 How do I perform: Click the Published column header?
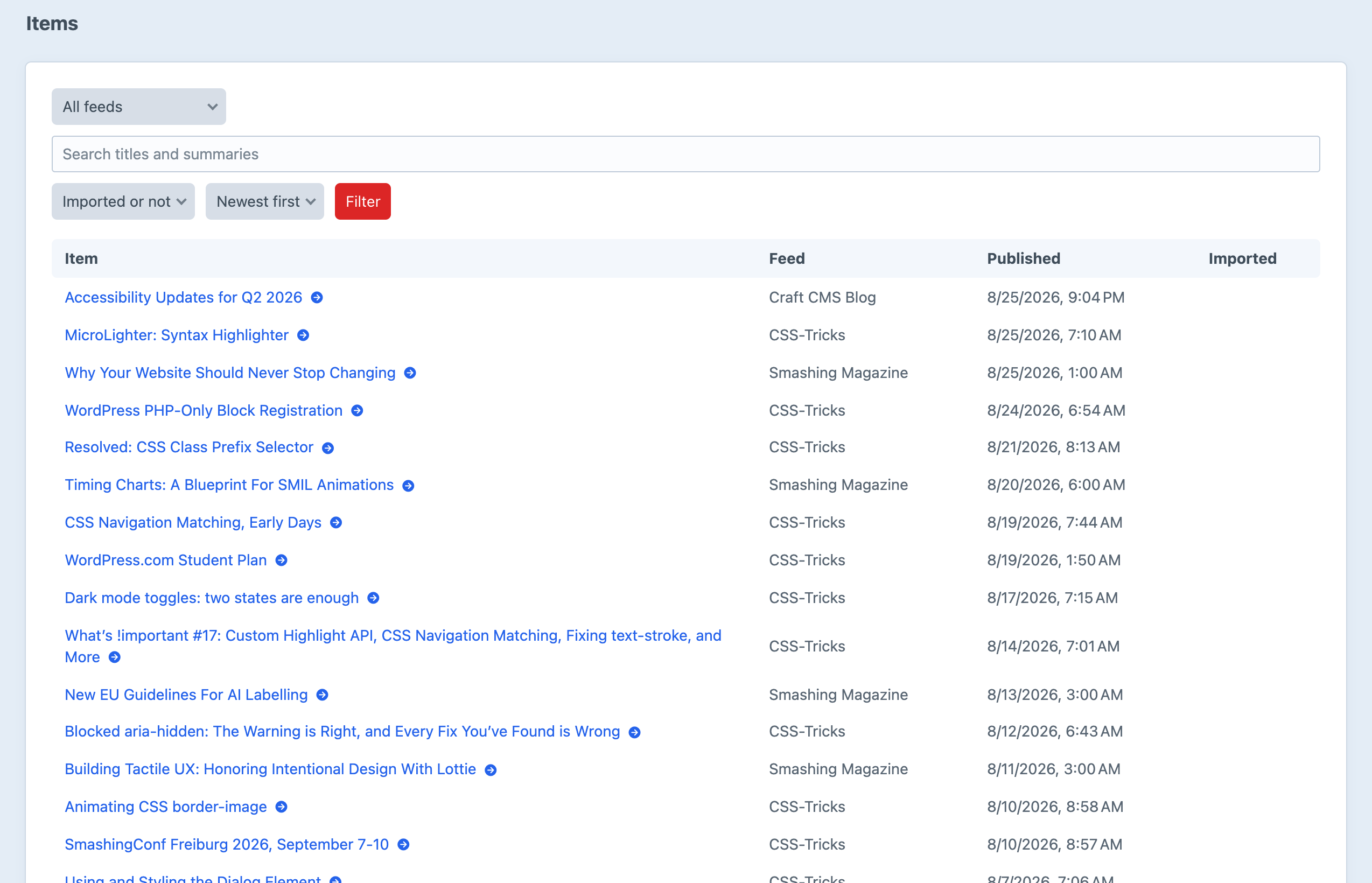pos(1024,258)
